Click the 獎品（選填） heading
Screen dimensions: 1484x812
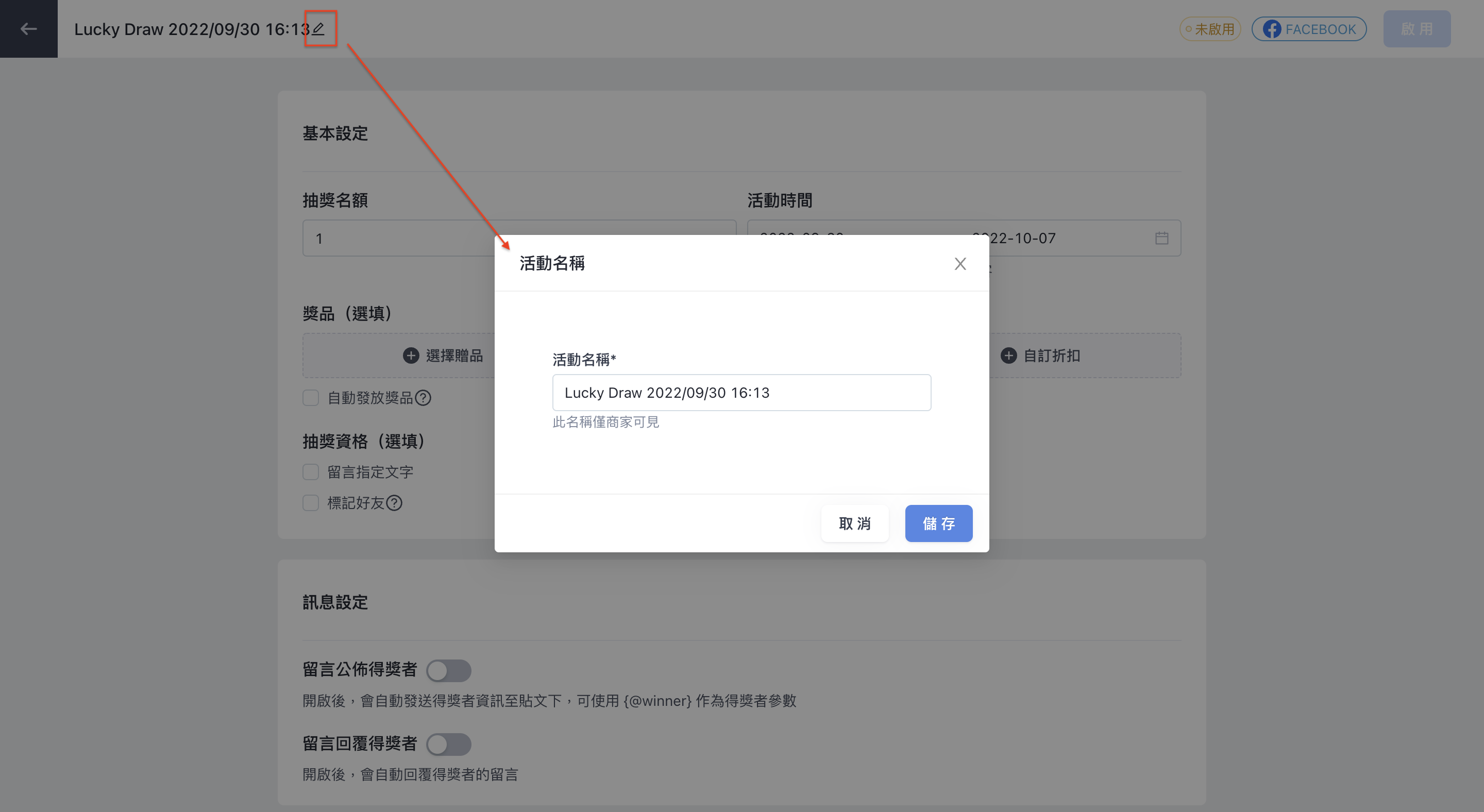click(x=347, y=313)
